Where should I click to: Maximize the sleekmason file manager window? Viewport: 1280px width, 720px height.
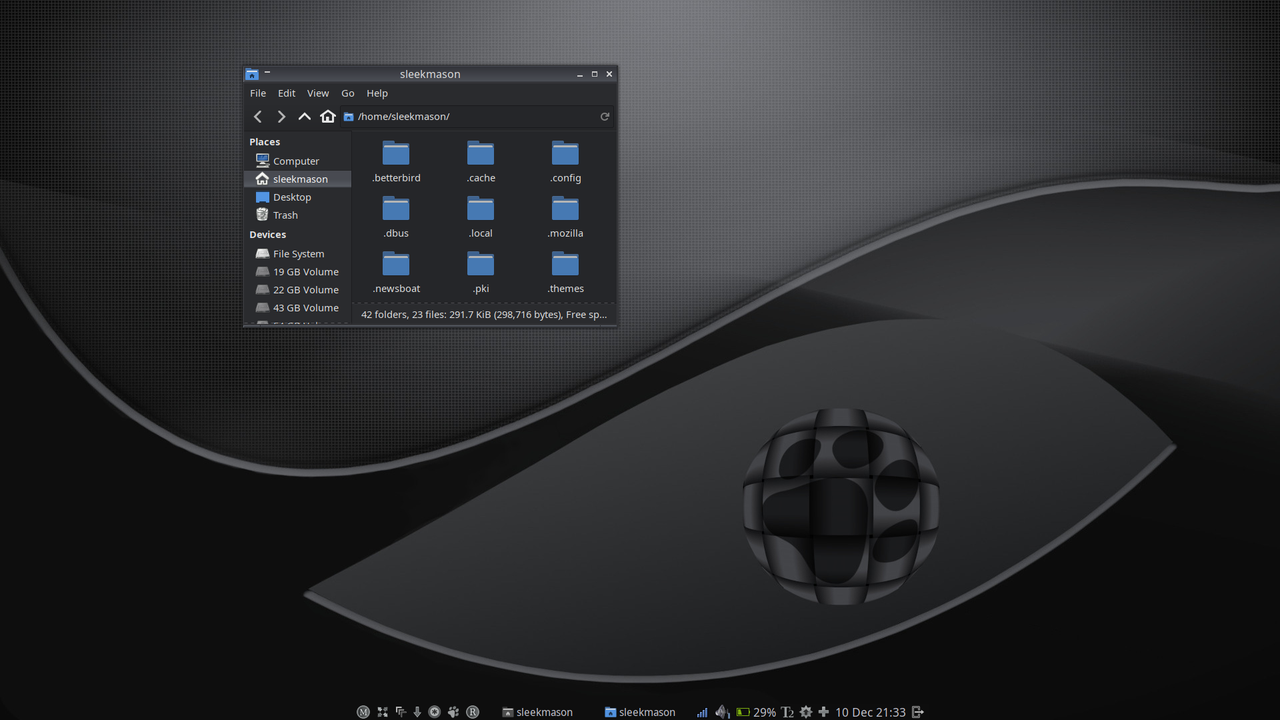pos(594,74)
